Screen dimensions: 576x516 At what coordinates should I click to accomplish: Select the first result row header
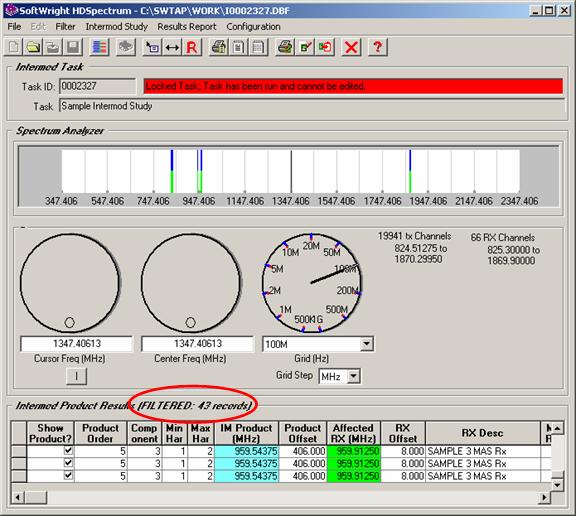pos(19,451)
